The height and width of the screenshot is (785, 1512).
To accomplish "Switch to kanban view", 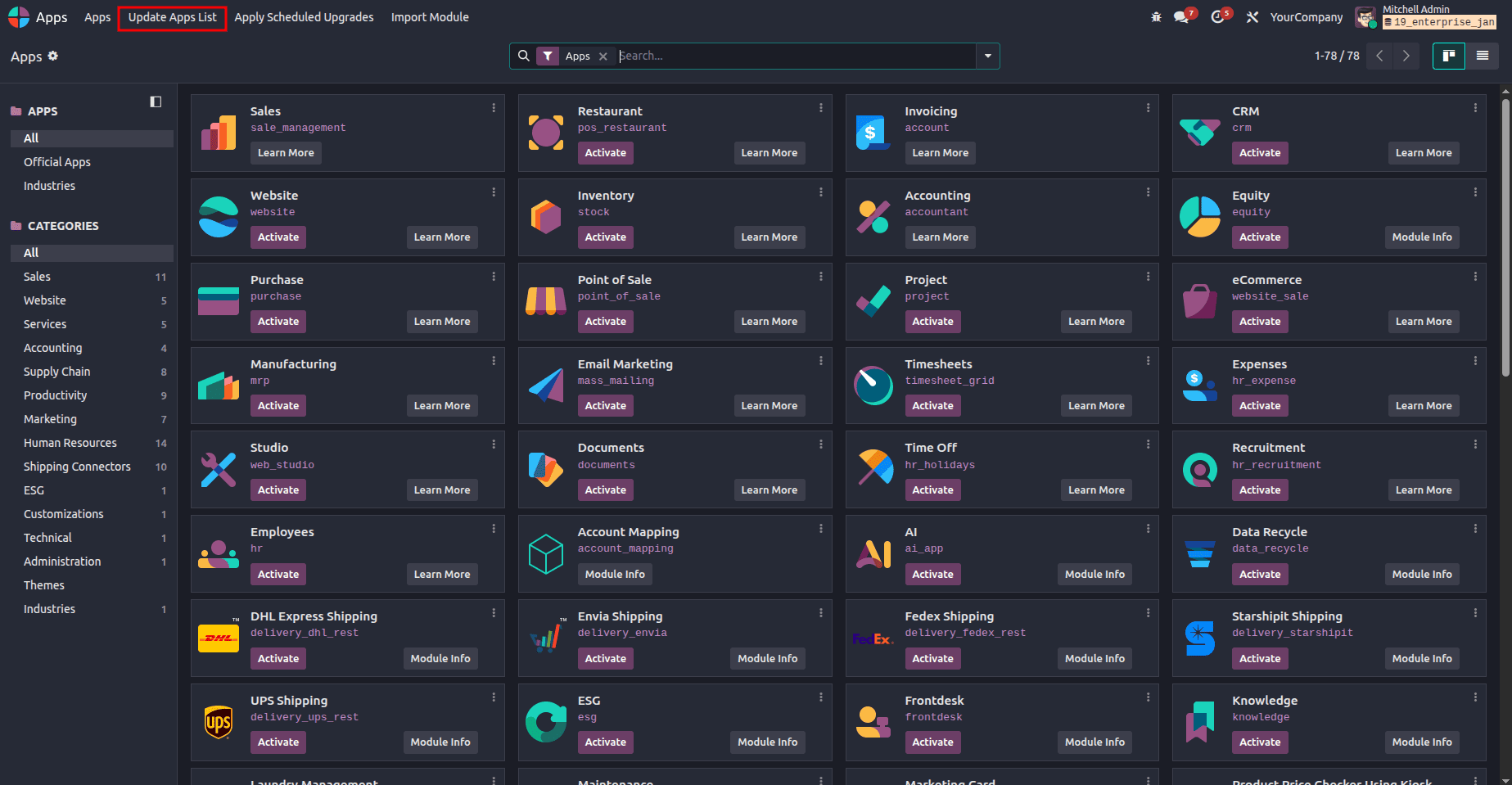I will (x=1449, y=56).
